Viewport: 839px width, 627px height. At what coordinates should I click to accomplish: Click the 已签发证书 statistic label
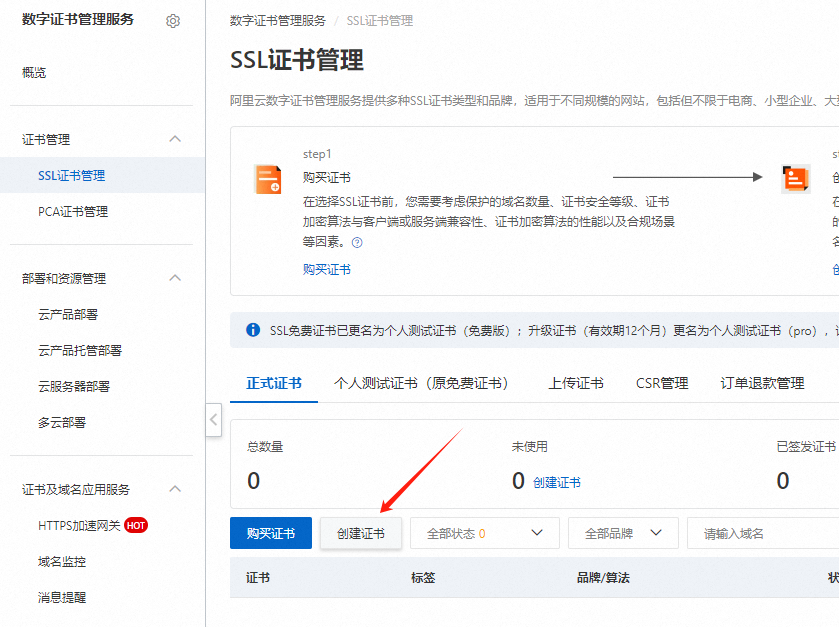[x=806, y=446]
